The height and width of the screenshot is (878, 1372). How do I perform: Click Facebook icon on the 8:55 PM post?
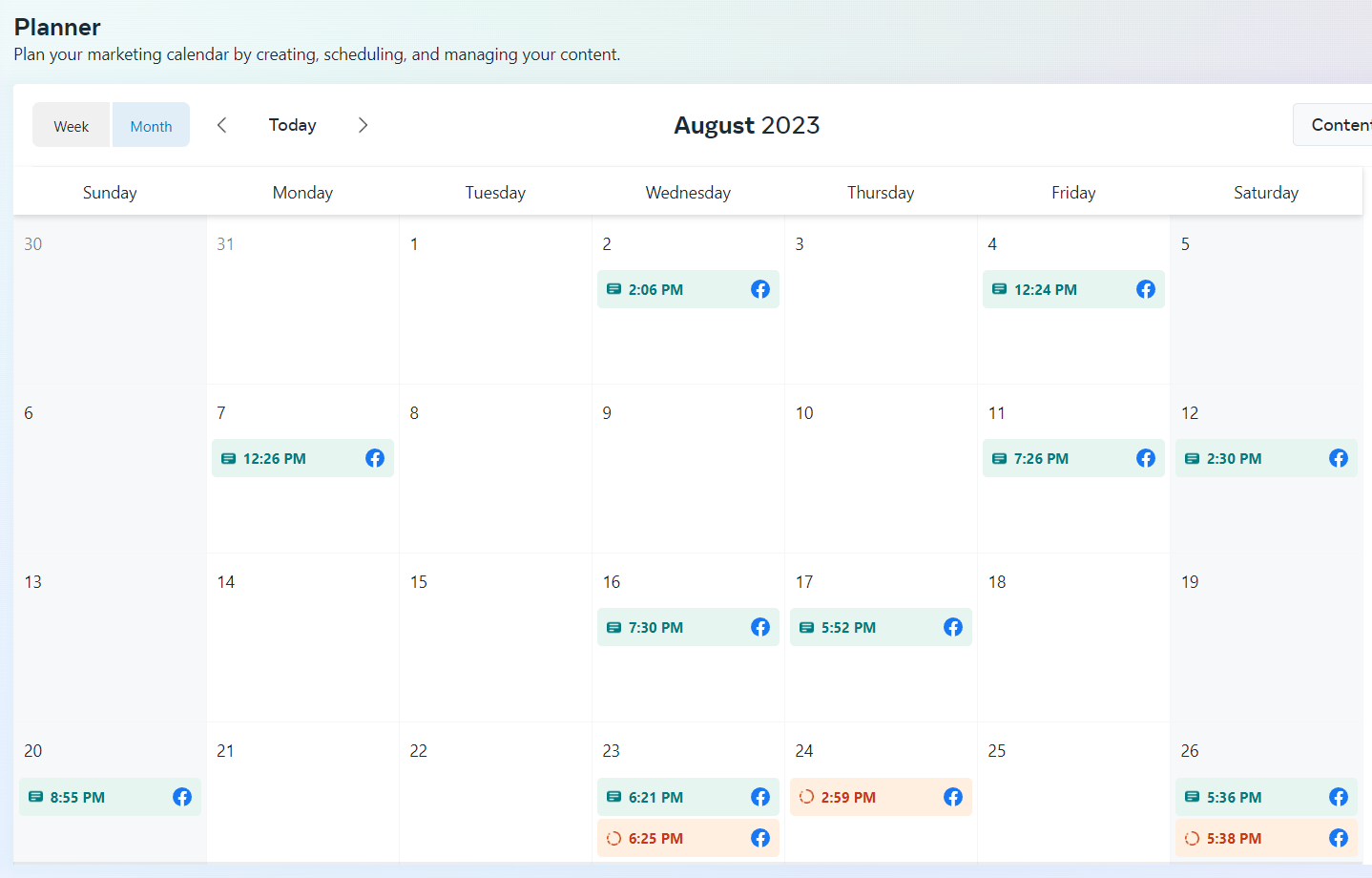(182, 797)
